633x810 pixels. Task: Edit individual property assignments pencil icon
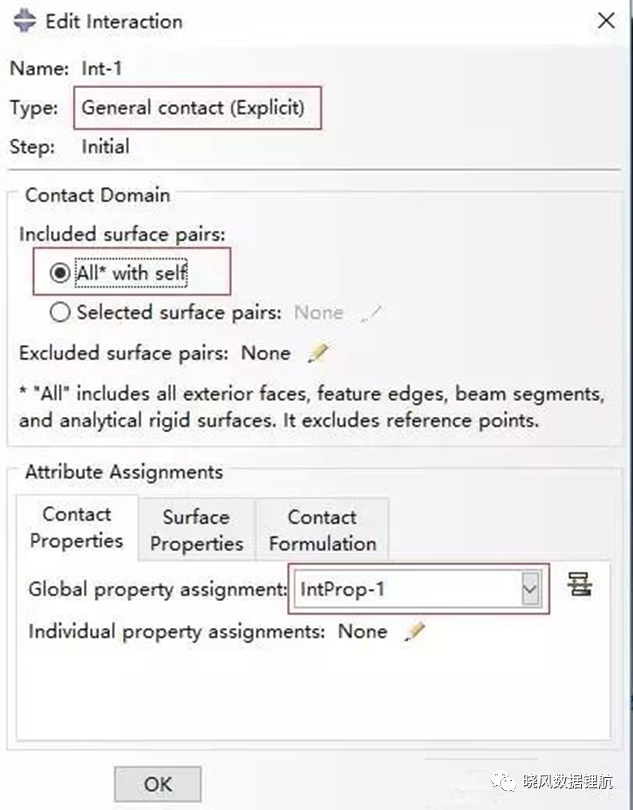click(414, 631)
